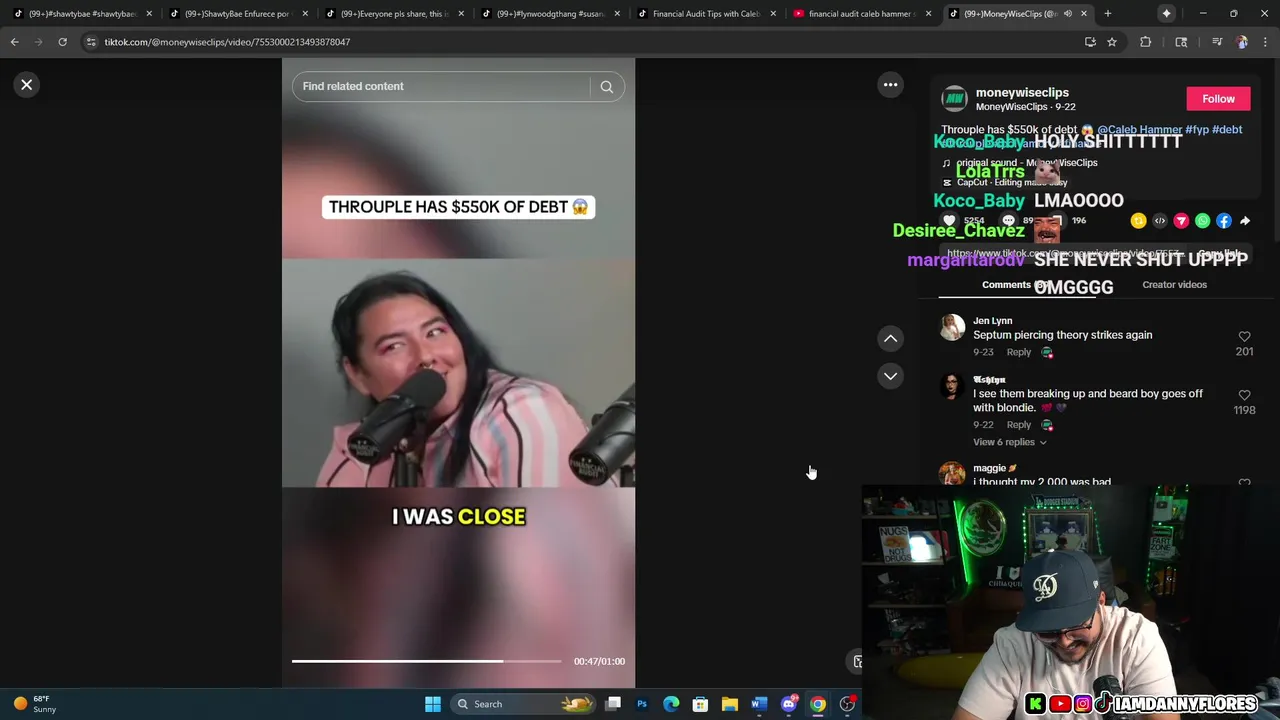Open weather widget showing Sunny
The height and width of the screenshot is (720, 1280).
point(35,704)
